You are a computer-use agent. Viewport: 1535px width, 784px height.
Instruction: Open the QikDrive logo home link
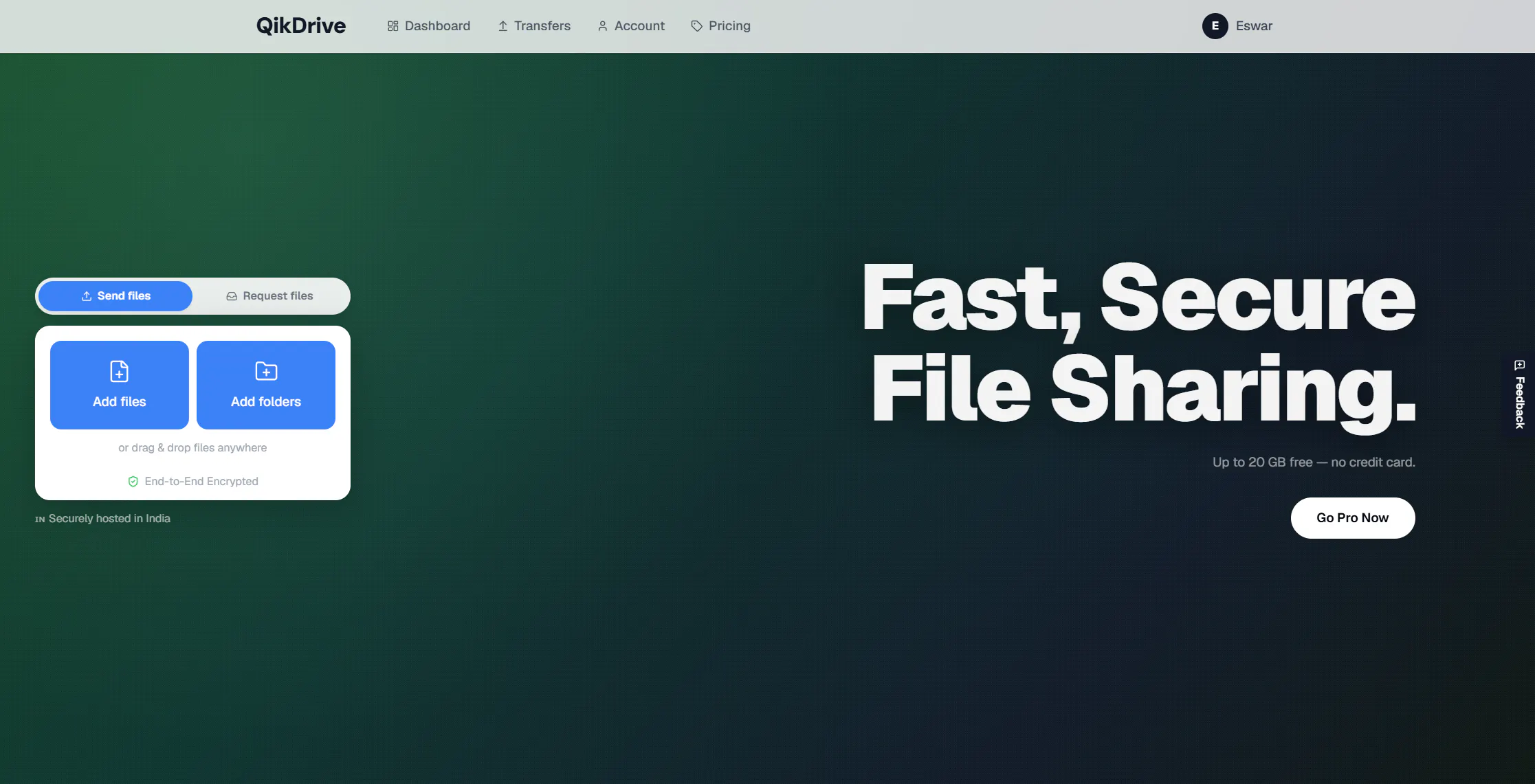coord(300,26)
